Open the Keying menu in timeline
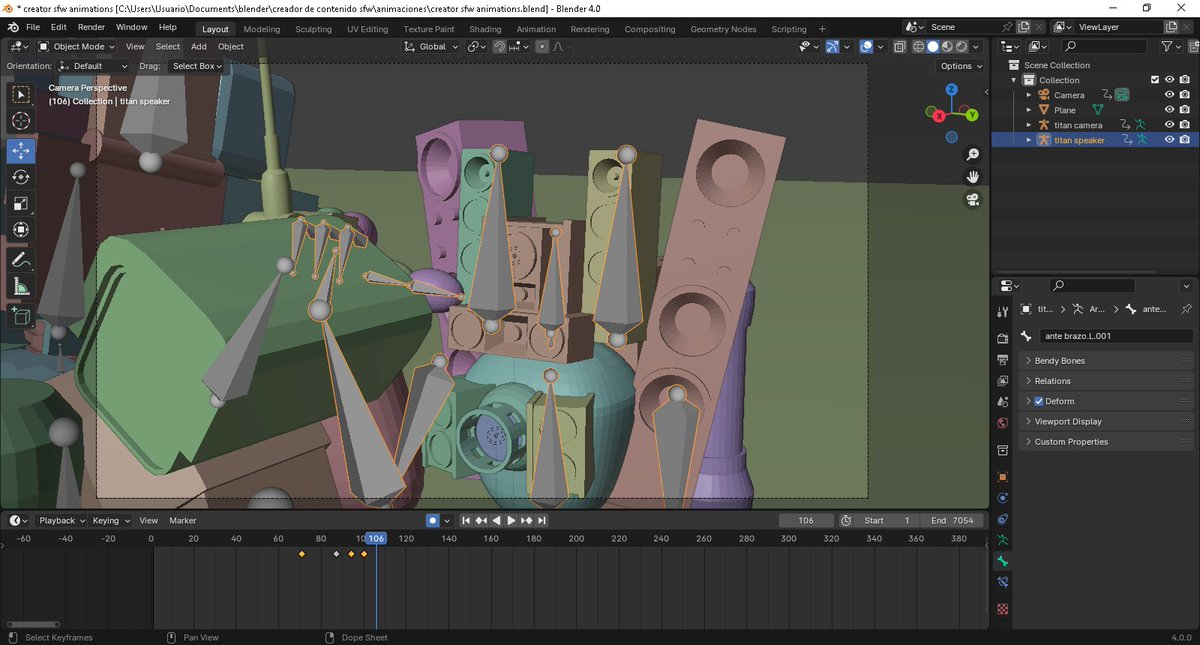Screen dimensions: 1200x645 pyautogui.click(x=110, y=520)
